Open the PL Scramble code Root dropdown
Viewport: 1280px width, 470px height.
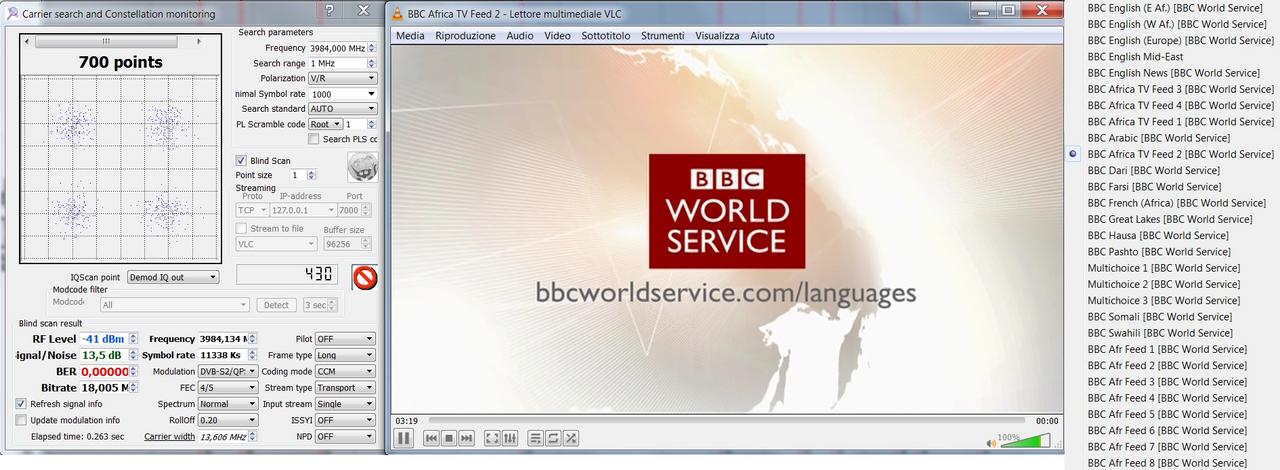point(325,124)
